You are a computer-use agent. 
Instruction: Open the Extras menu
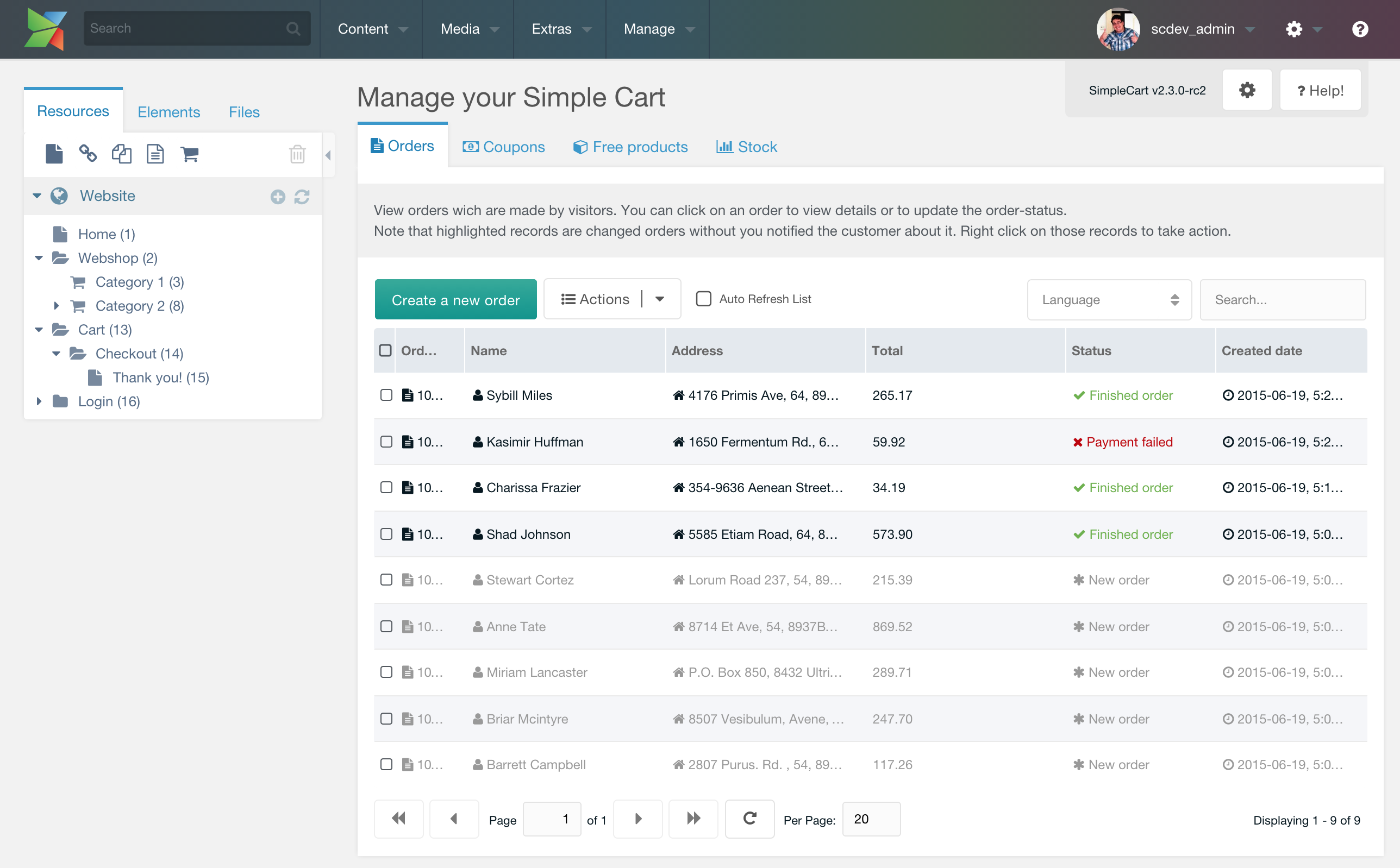(560, 29)
